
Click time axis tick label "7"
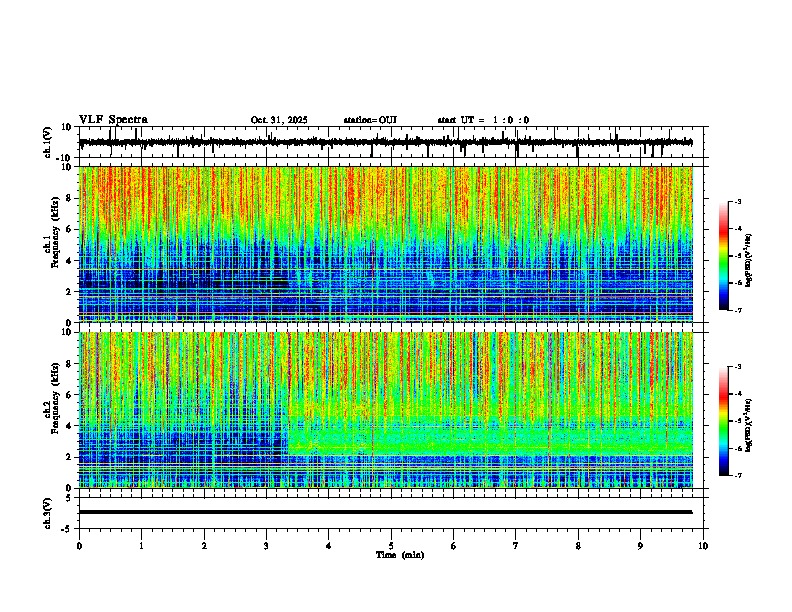coord(516,546)
